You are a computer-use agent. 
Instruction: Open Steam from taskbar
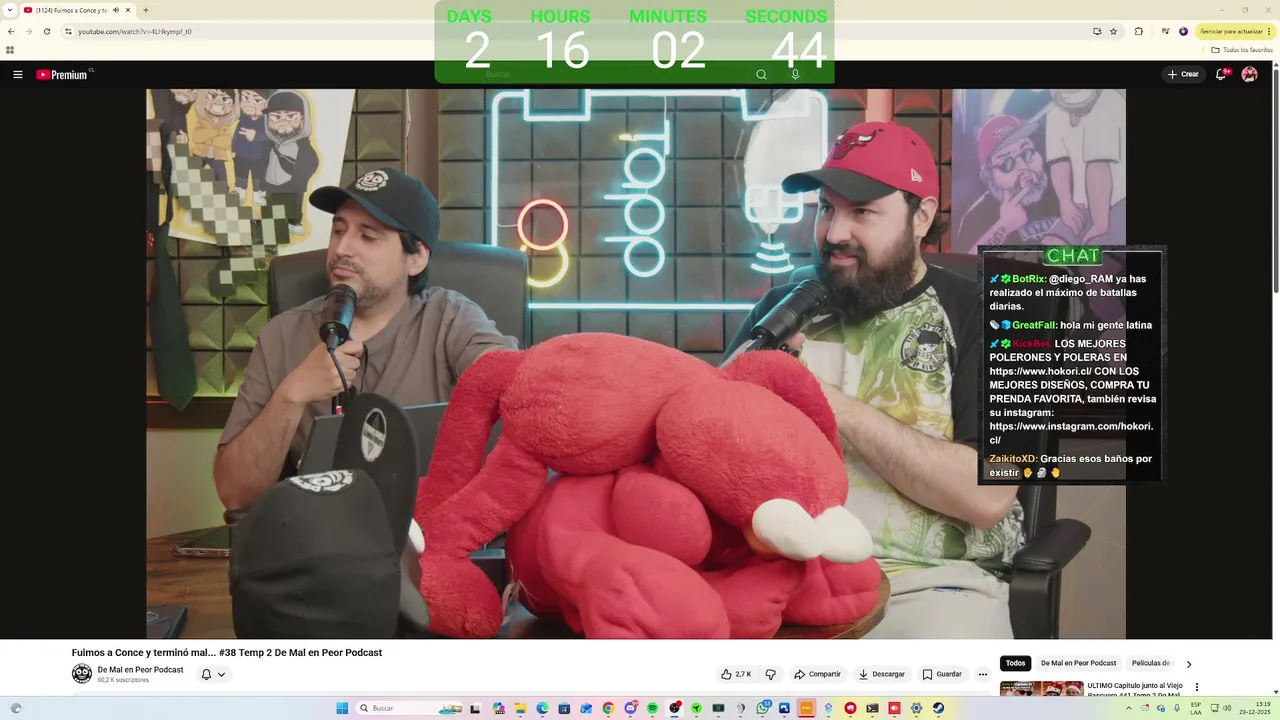point(939,708)
